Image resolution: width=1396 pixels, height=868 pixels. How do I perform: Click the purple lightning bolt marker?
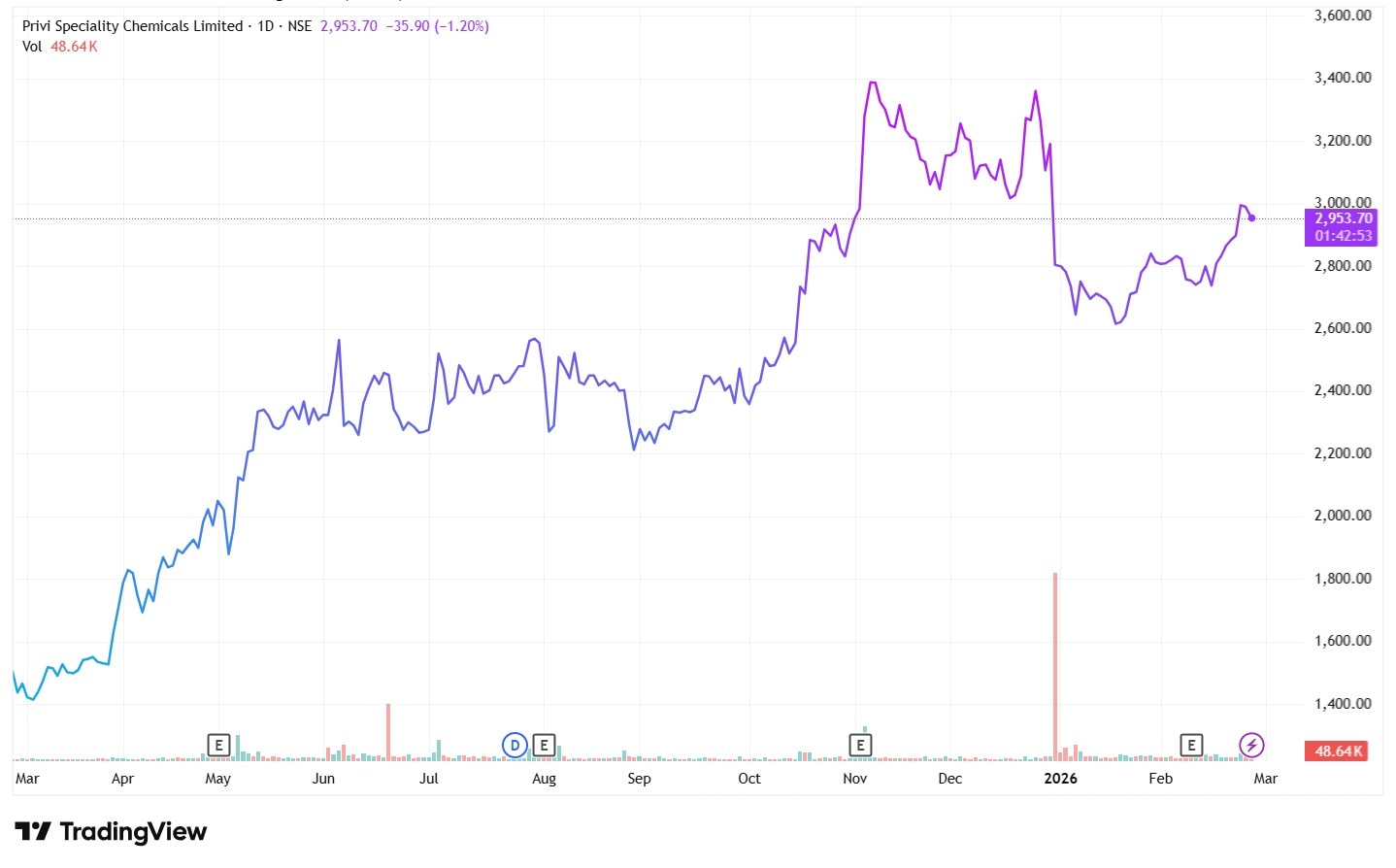point(1251,746)
